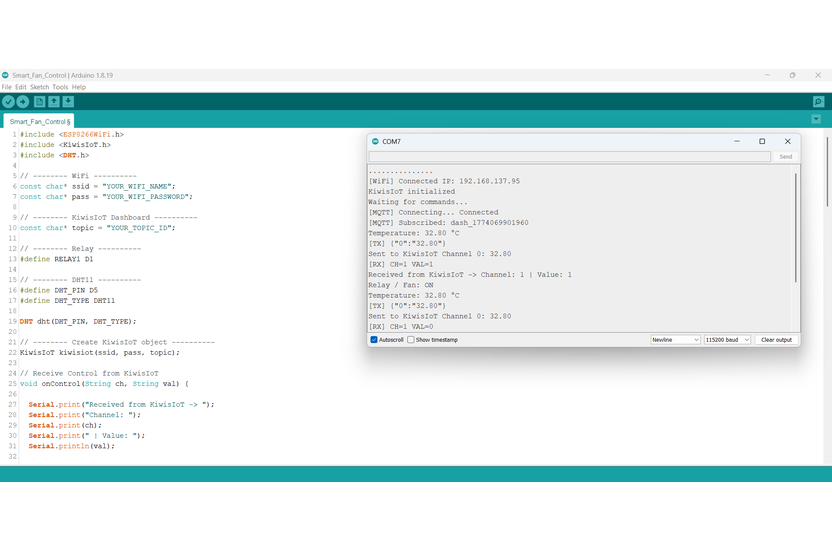832x551 pixels.
Task: Select the Smart_Fan_Control tab
Action: pyautogui.click(x=39, y=121)
